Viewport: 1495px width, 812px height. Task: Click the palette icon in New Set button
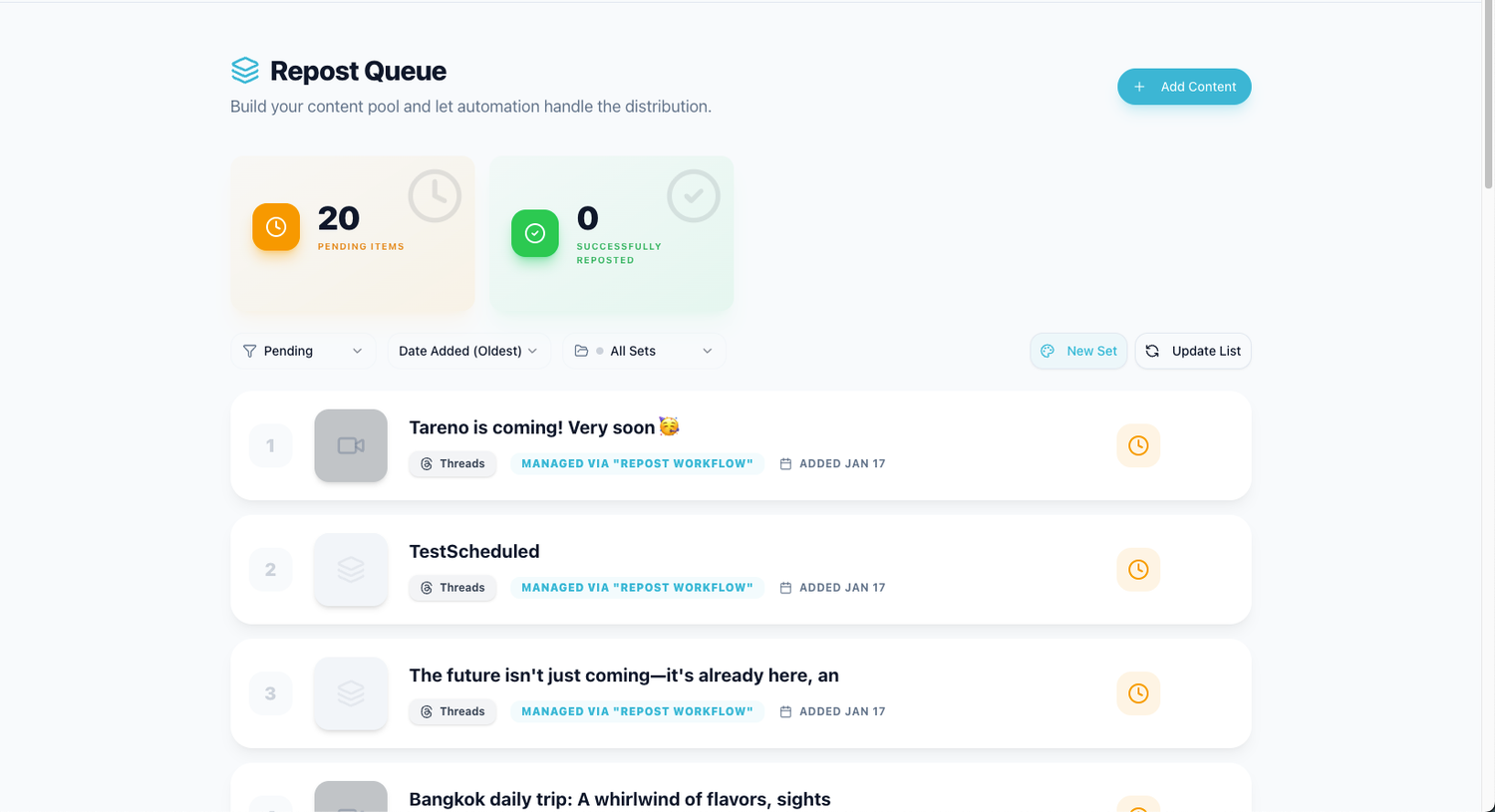(x=1047, y=351)
